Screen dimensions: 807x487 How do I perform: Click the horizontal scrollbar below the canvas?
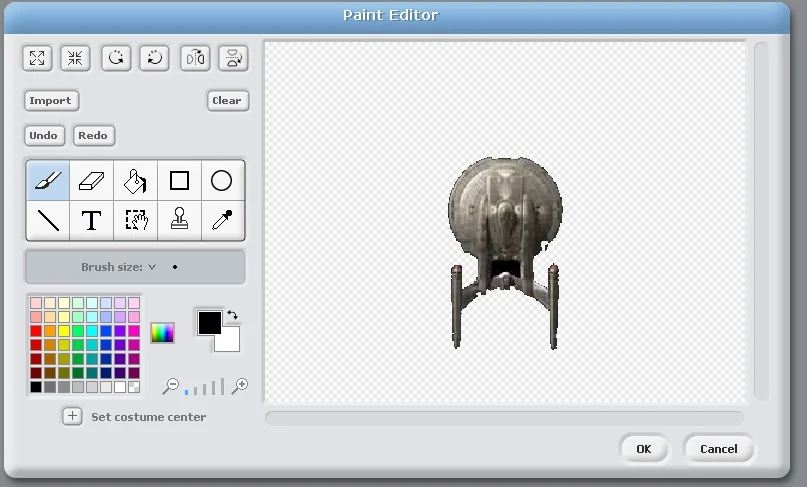click(x=504, y=418)
